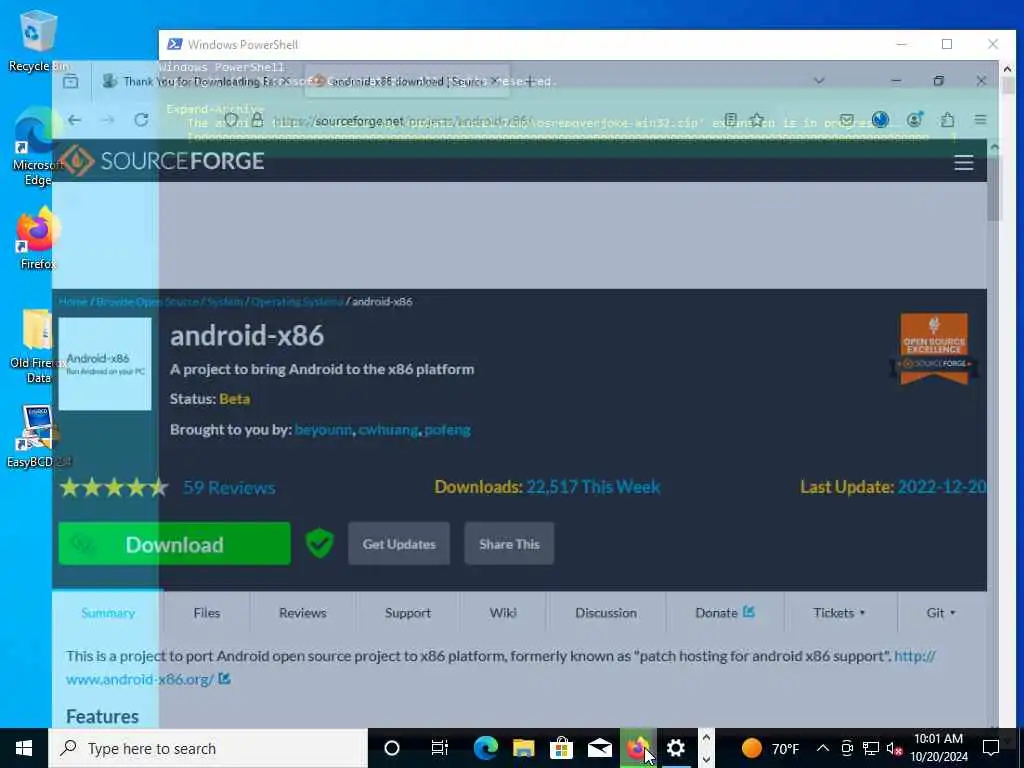
Task: Bookmark this page with the star icon
Action: coord(757,120)
